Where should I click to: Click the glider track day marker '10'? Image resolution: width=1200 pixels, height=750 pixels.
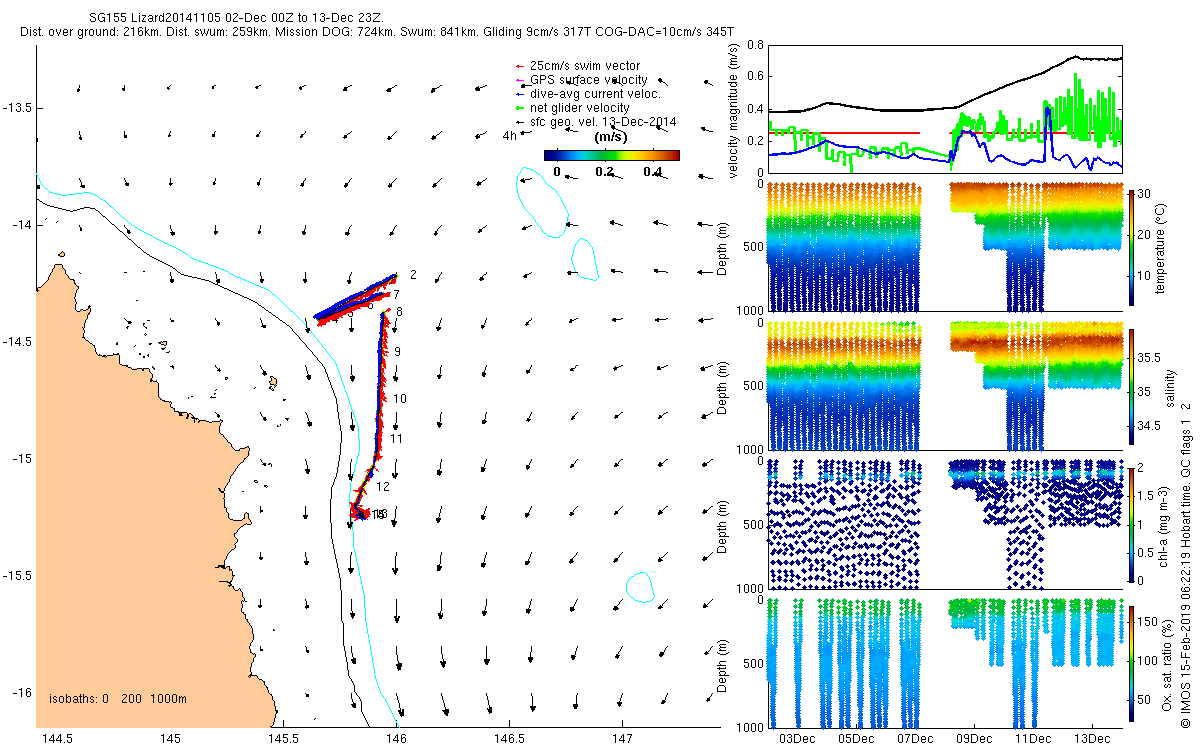[400, 398]
